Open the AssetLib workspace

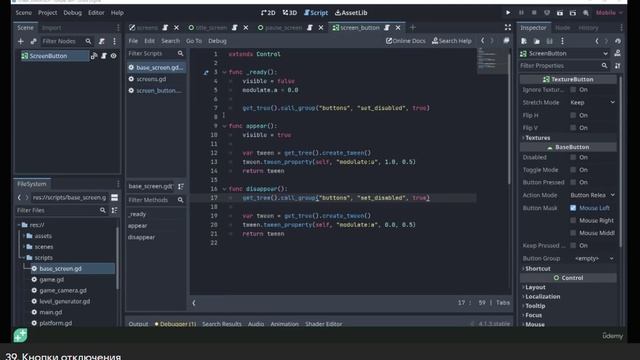coord(351,13)
